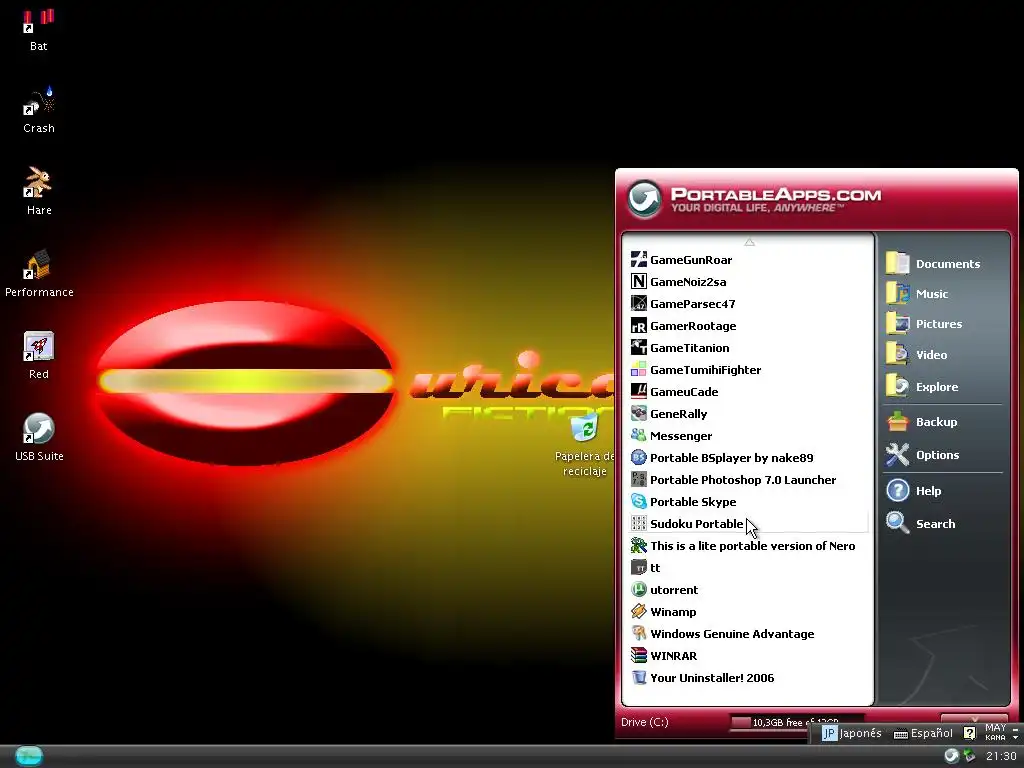Open GameTitanion from the apps list
The image size is (1024, 768).
(x=748, y=347)
